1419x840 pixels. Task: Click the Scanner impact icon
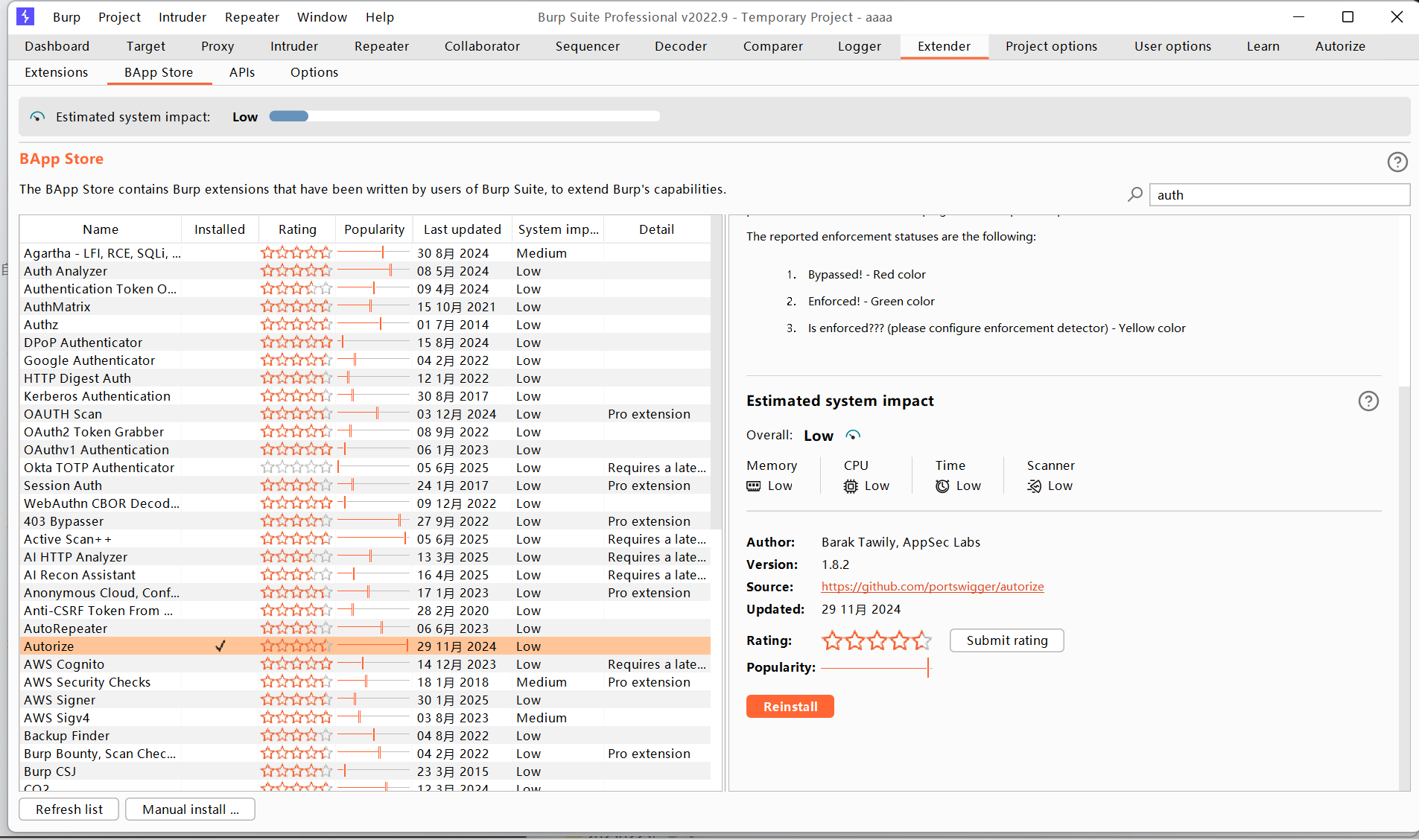(x=1034, y=486)
